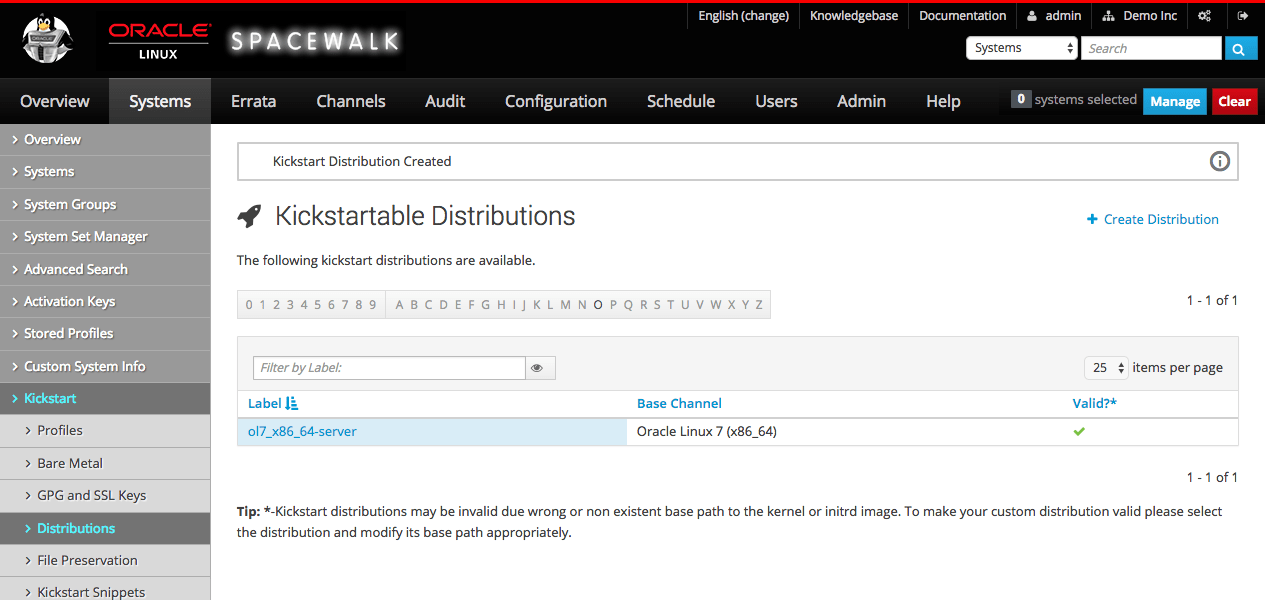Viewport: 1265px width, 600px height.
Task: Click the green valid checkmark
Action: [x=1079, y=432]
